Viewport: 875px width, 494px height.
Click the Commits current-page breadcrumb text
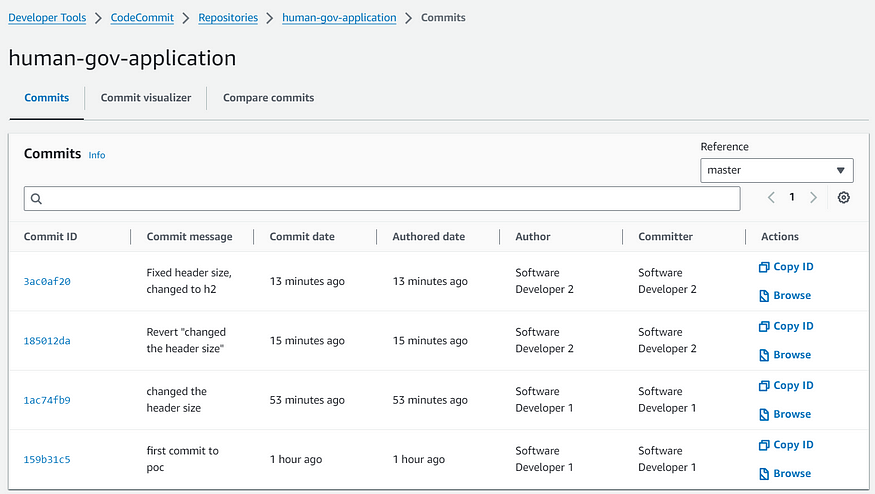point(443,18)
